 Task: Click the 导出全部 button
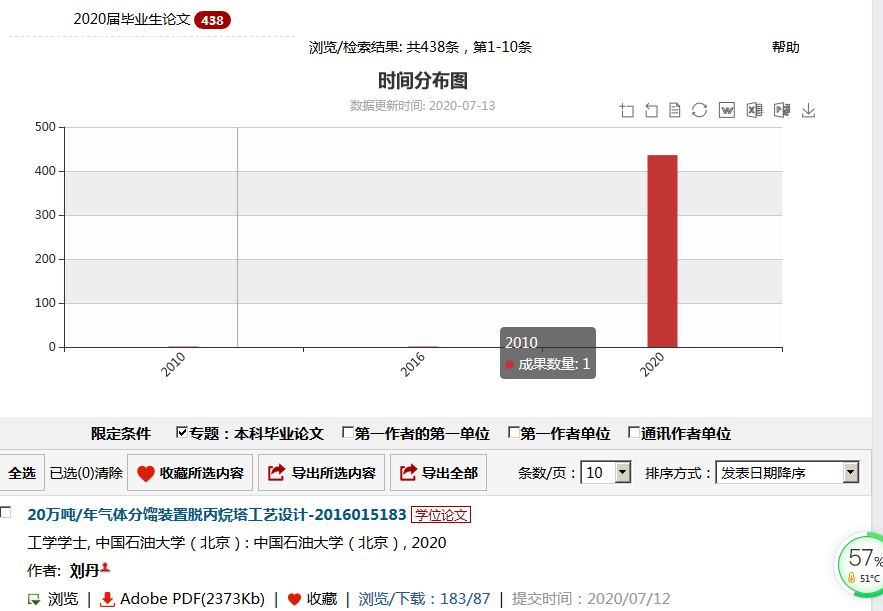(438, 473)
